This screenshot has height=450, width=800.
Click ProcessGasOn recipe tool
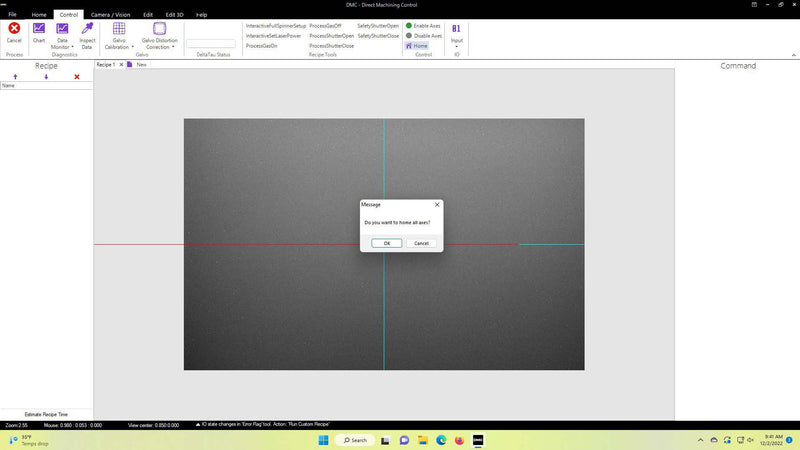(261, 46)
